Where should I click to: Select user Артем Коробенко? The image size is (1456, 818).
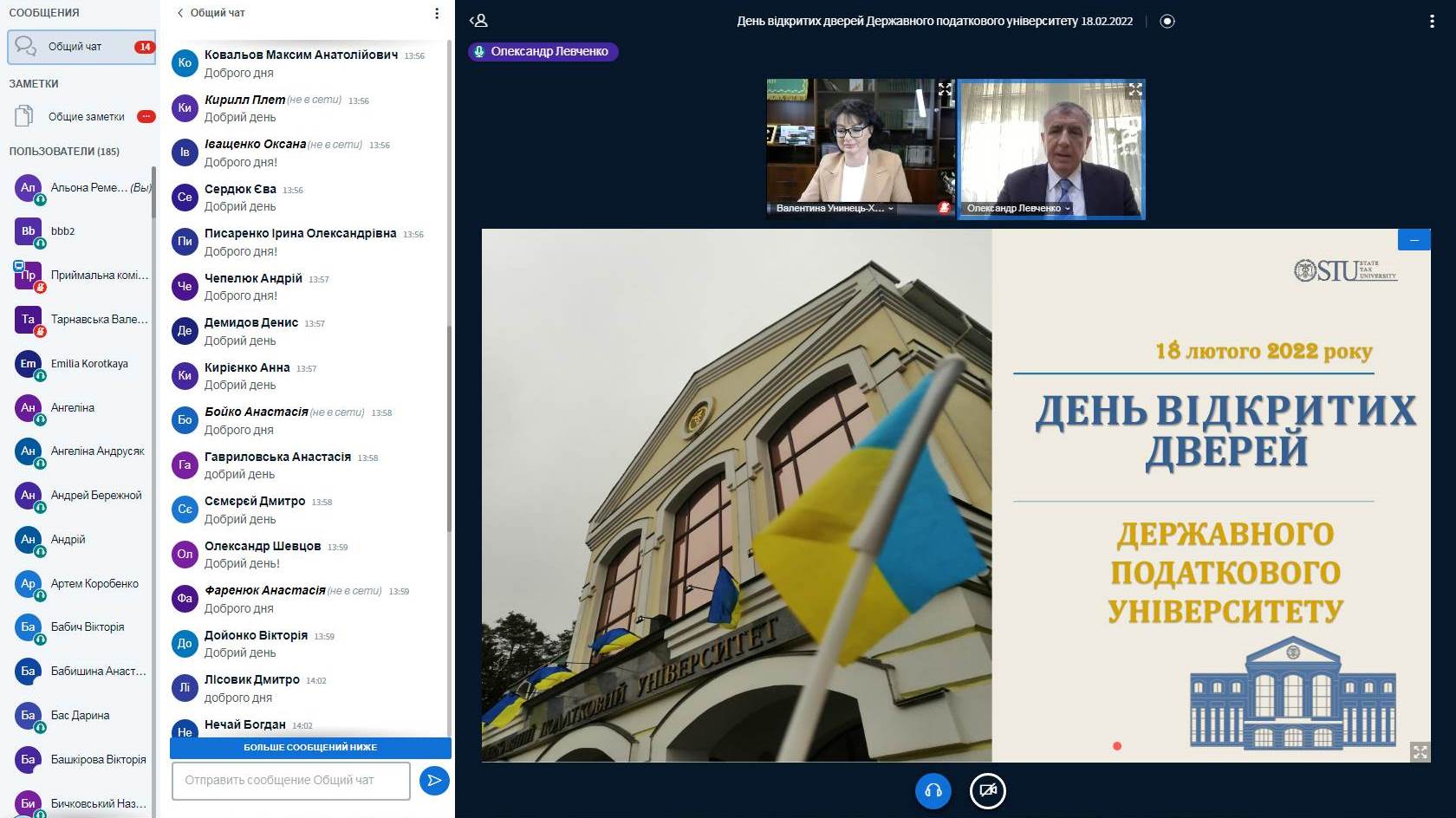82,584
